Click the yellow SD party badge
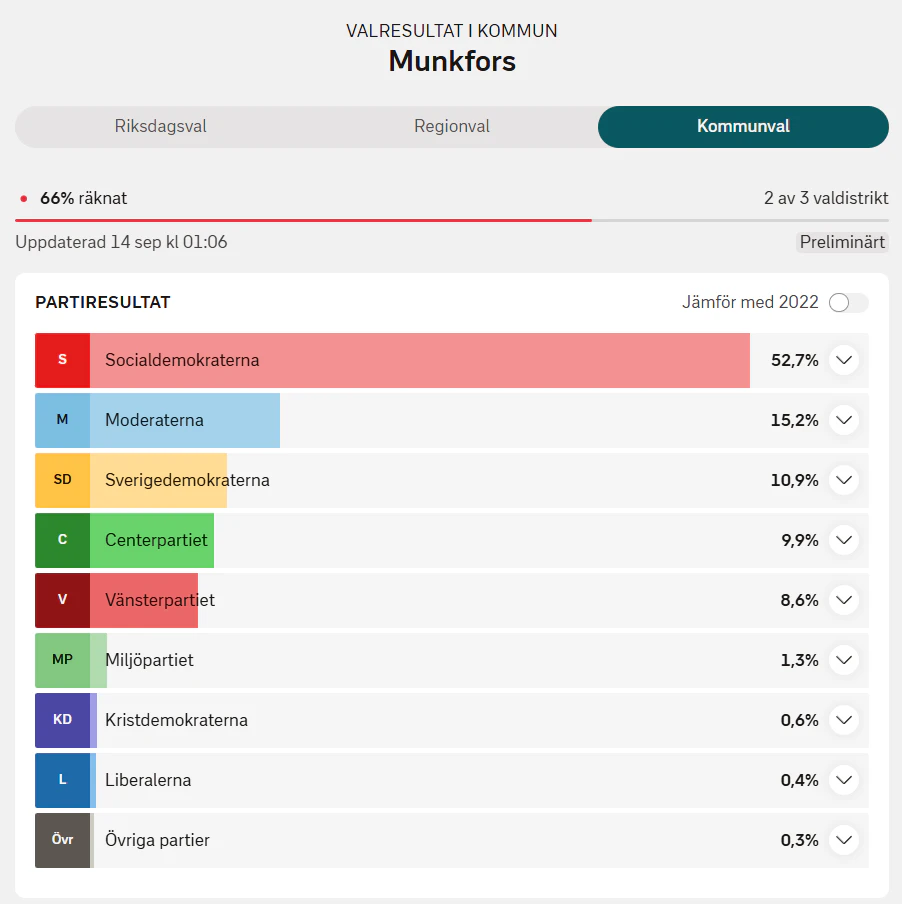 click(x=62, y=480)
